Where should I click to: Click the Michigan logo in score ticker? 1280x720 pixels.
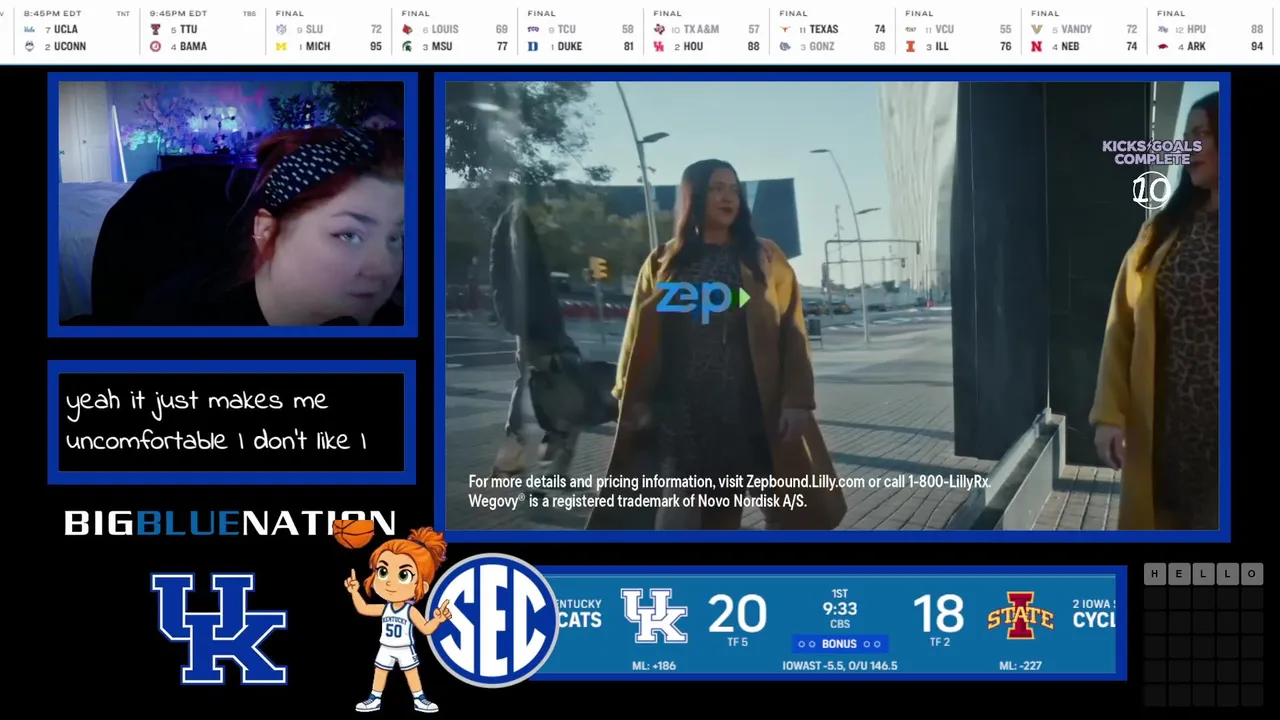click(x=281, y=46)
